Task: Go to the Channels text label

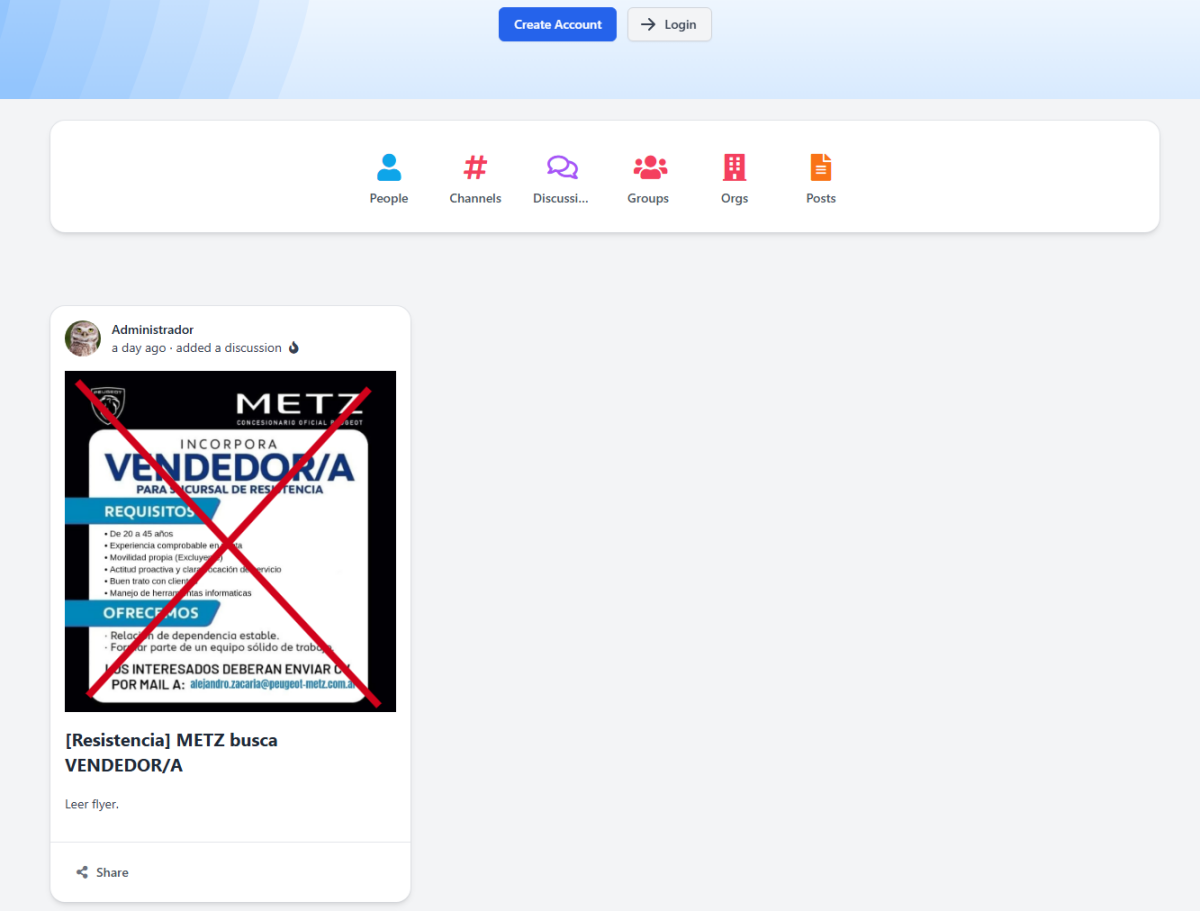Action: click(475, 198)
